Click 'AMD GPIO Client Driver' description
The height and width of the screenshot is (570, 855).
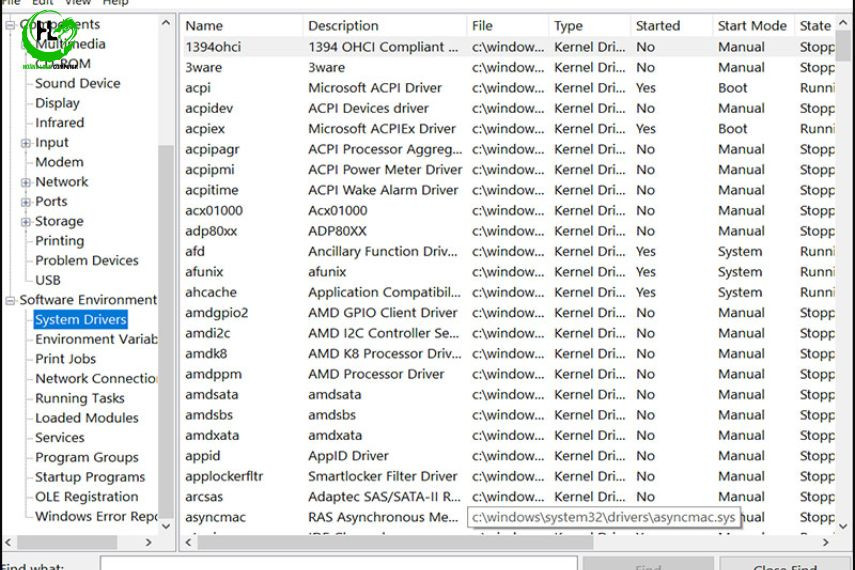tap(382, 313)
